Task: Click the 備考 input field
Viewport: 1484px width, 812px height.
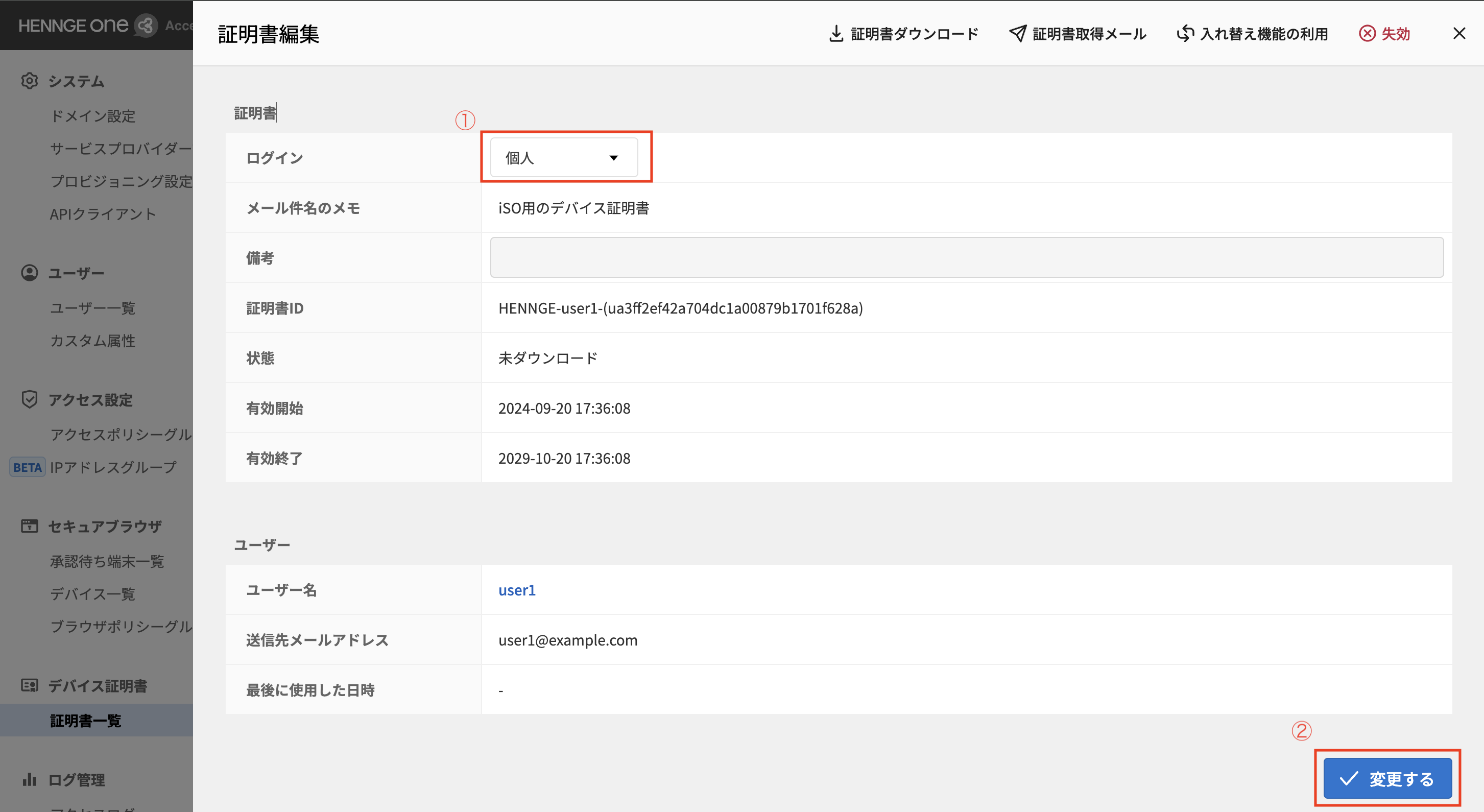Action: (x=967, y=257)
